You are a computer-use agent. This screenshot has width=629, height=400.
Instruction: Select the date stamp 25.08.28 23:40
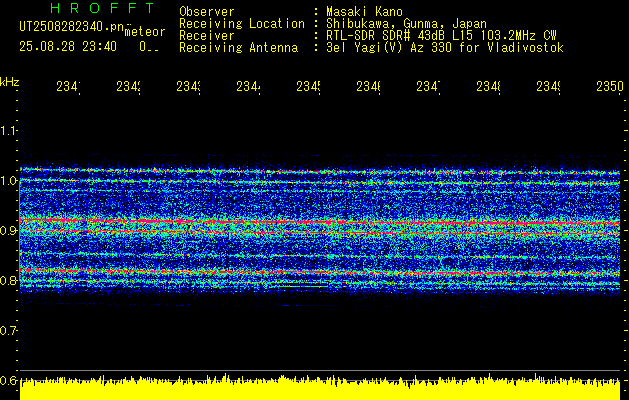[68, 47]
